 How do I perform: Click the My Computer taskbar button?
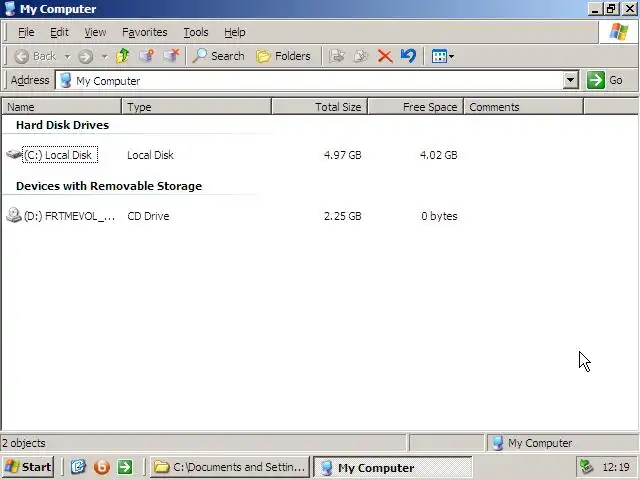point(393,467)
